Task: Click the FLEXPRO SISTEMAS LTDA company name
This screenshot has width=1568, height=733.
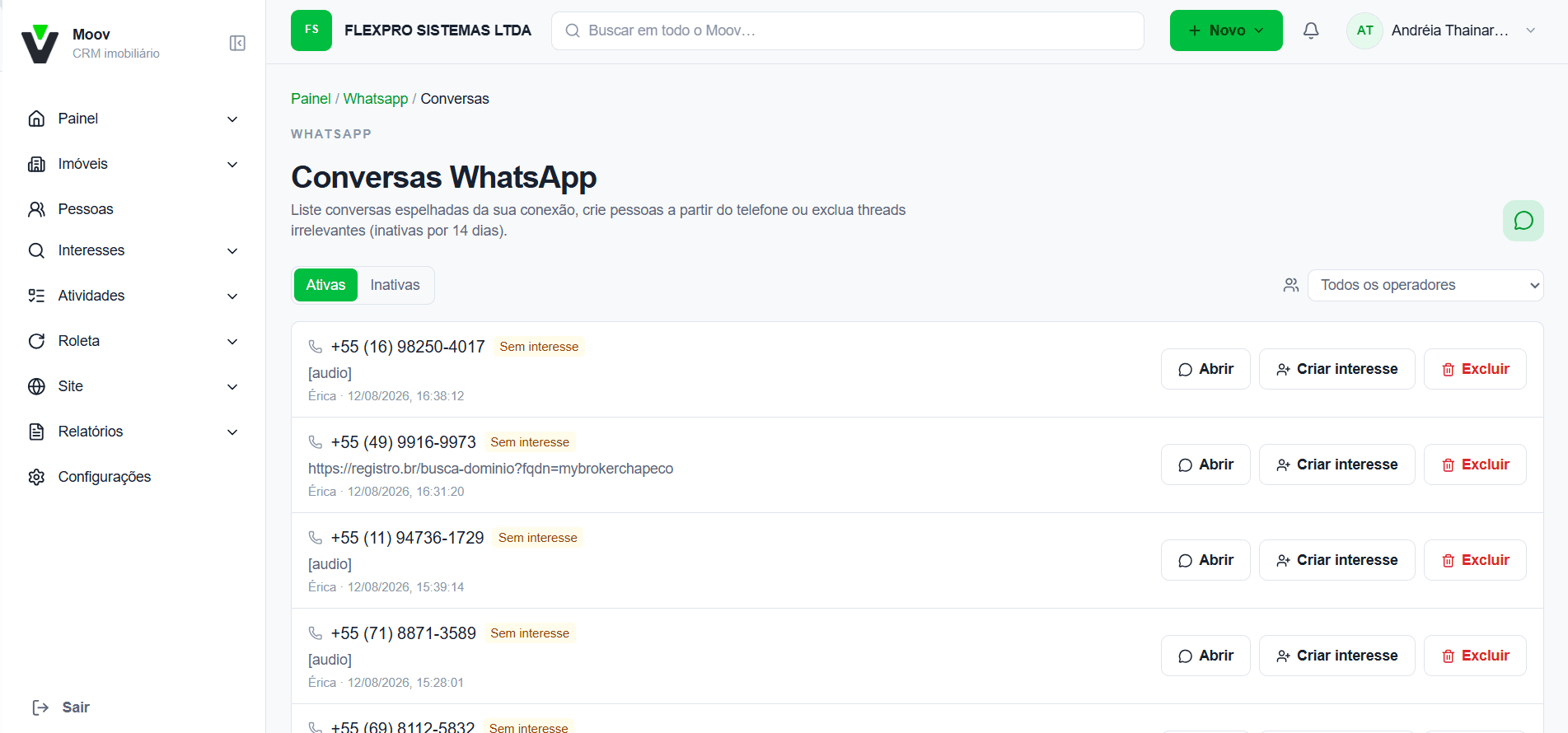Action: (438, 30)
